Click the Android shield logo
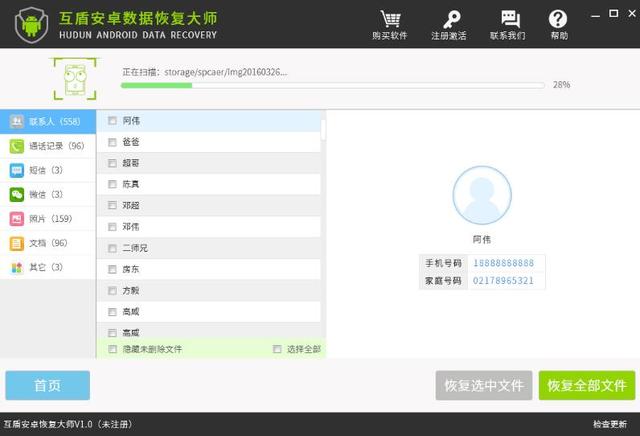The height and width of the screenshot is (436, 640). tap(31, 25)
